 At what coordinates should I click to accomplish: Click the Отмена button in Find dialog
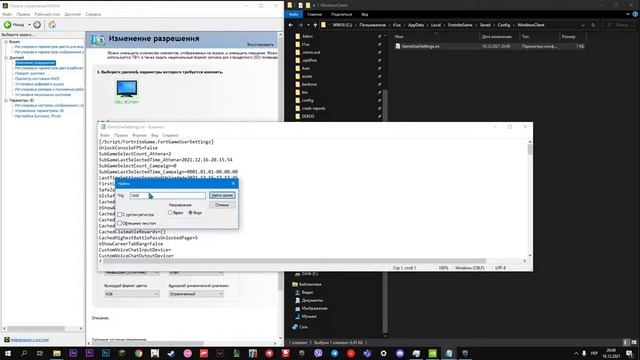pyautogui.click(x=222, y=205)
